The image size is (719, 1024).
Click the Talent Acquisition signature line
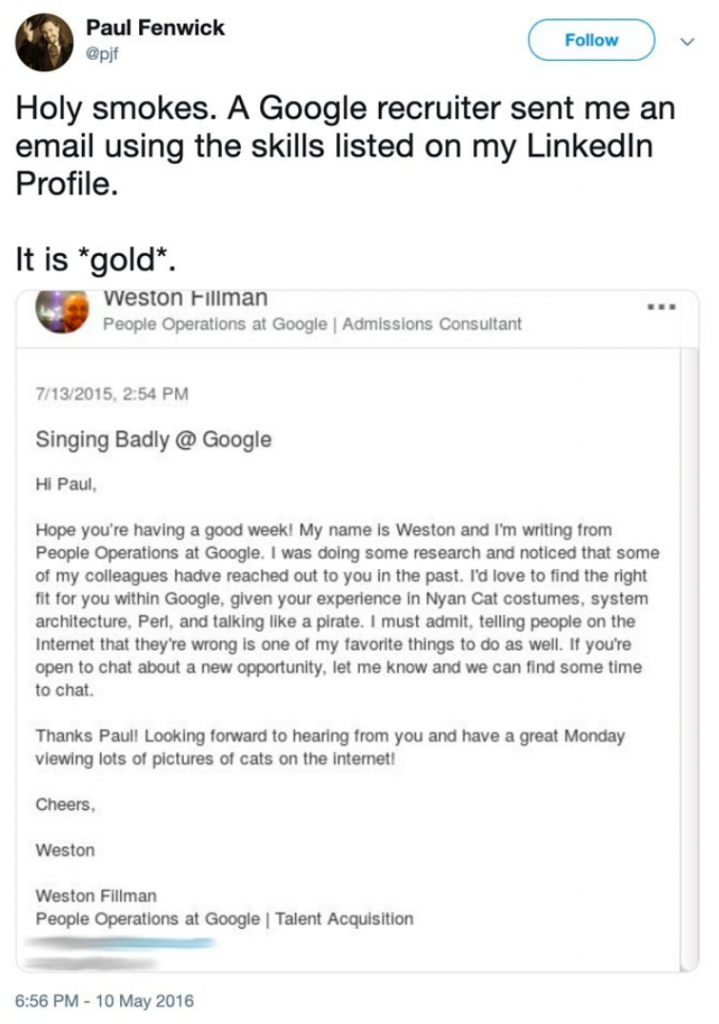[x=224, y=918]
